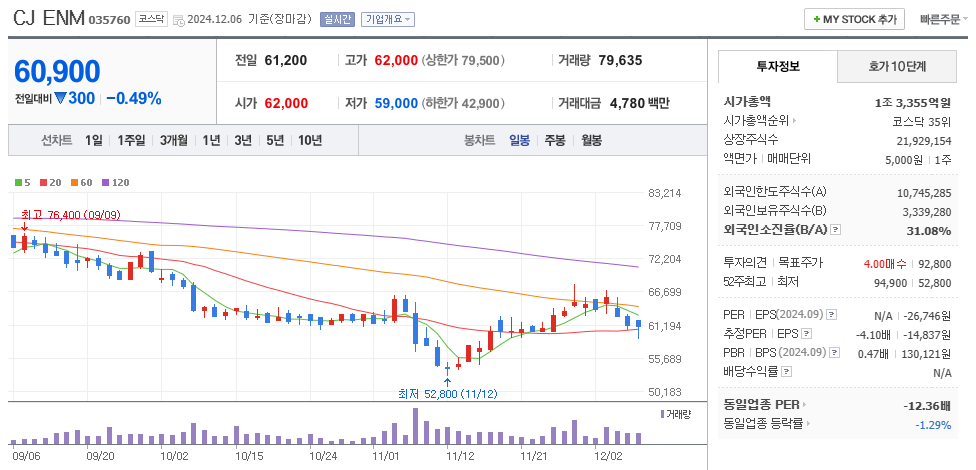The height and width of the screenshot is (470, 976).
Task: Click the orange 60-day moving average legend
Action: 82,182
